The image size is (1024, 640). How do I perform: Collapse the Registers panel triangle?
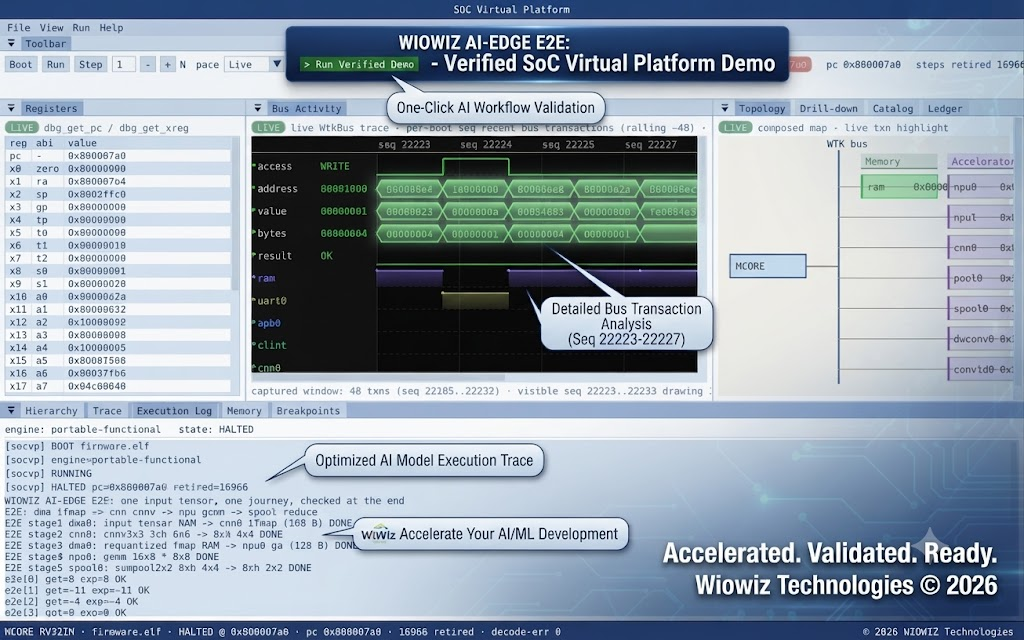click(10, 108)
